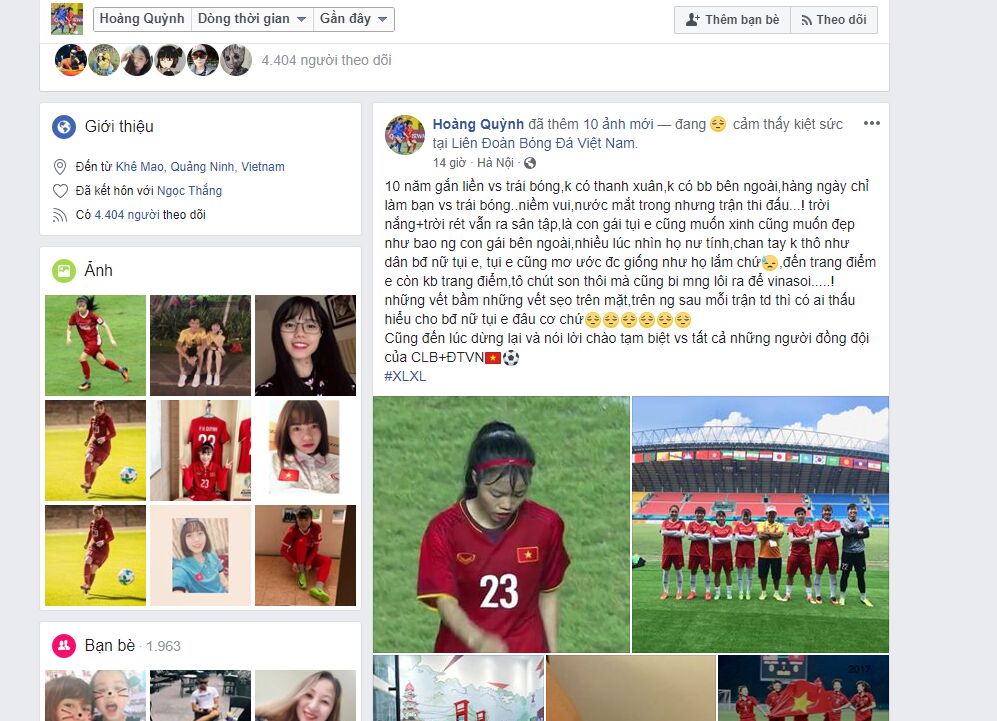This screenshot has width=997, height=721.
Task: Open the post options three-dot menu
Action: [x=871, y=123]
